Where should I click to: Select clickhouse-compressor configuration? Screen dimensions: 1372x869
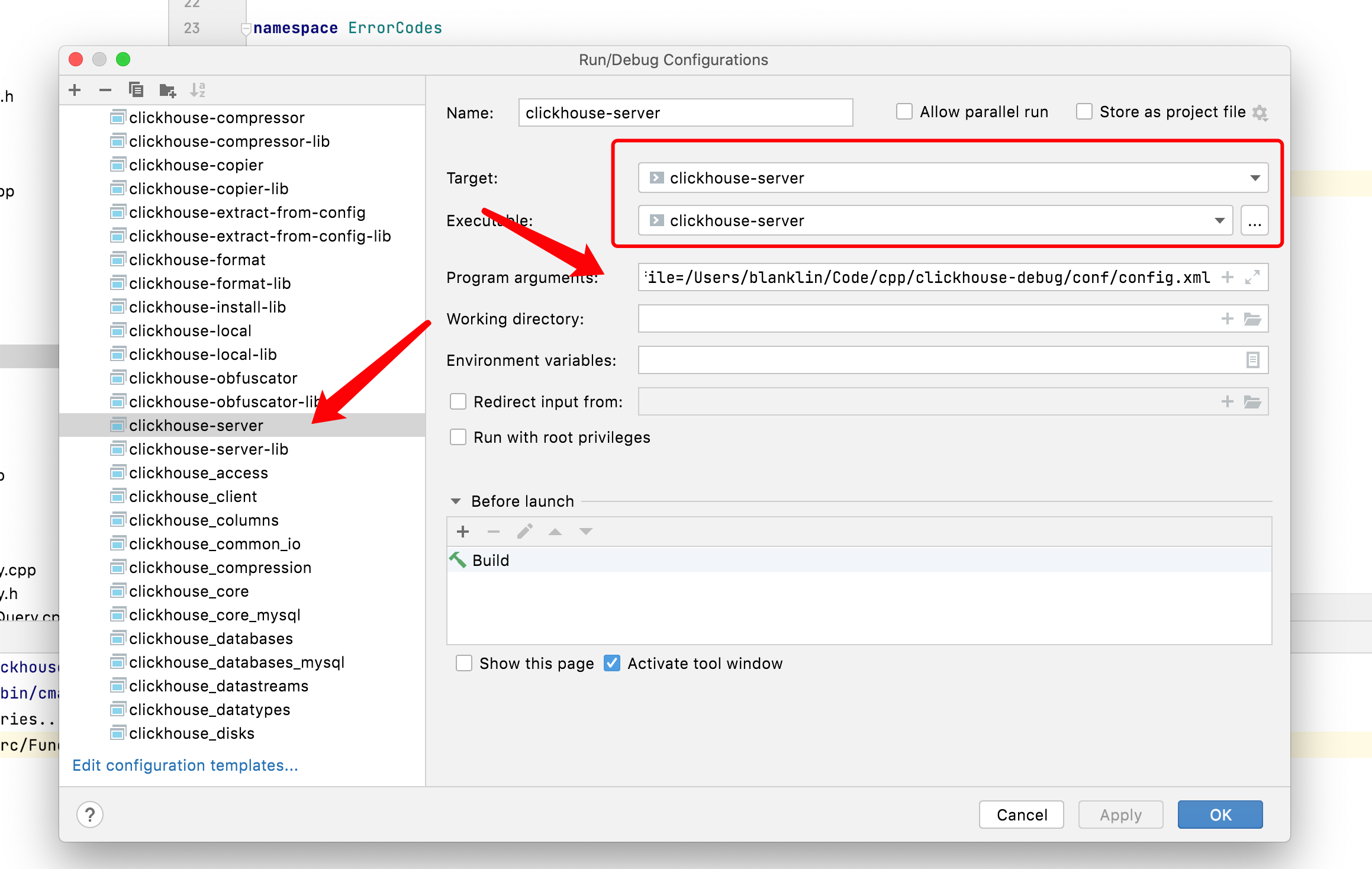(242, 117)
